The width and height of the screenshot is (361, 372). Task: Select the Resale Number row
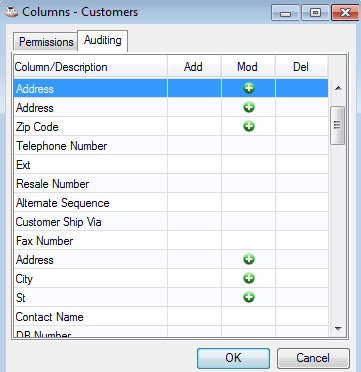[171, 184]
